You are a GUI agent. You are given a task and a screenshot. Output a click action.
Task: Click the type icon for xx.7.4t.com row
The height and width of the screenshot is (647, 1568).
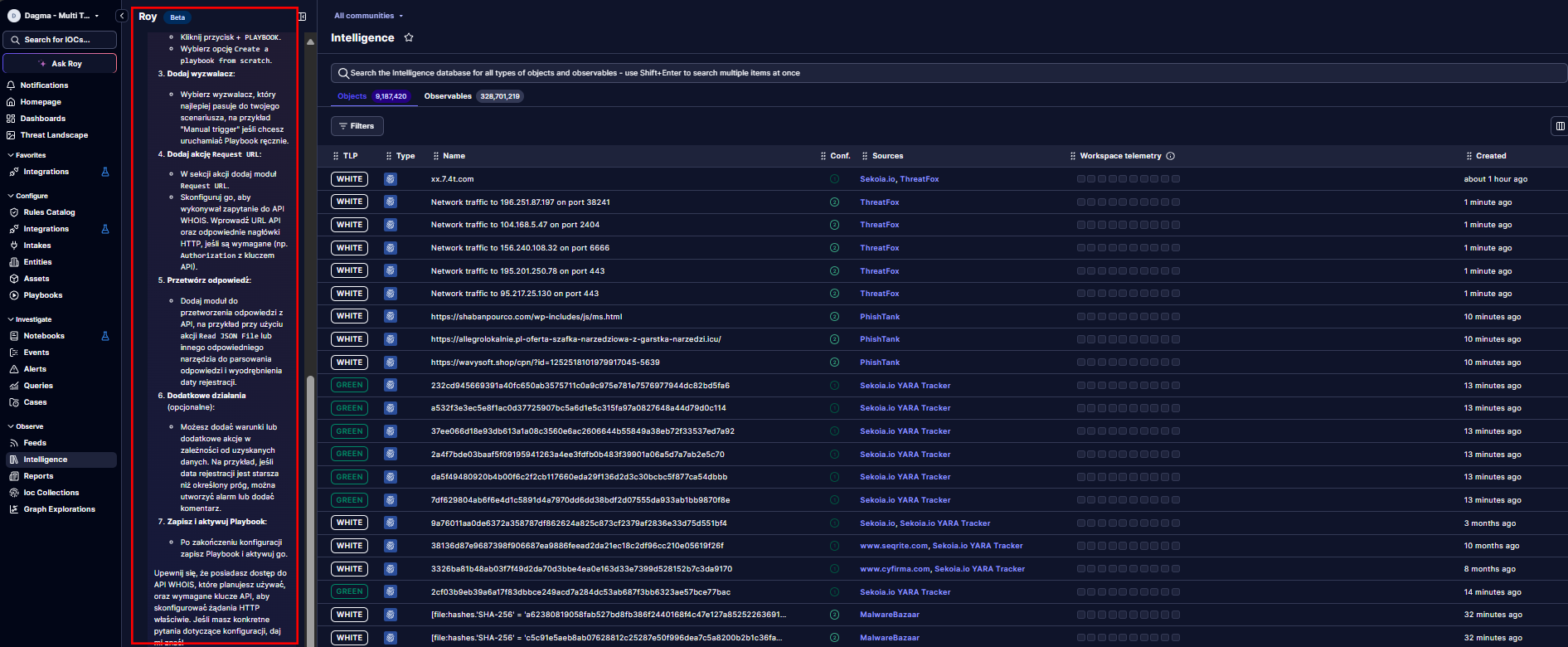pos(391,179)
